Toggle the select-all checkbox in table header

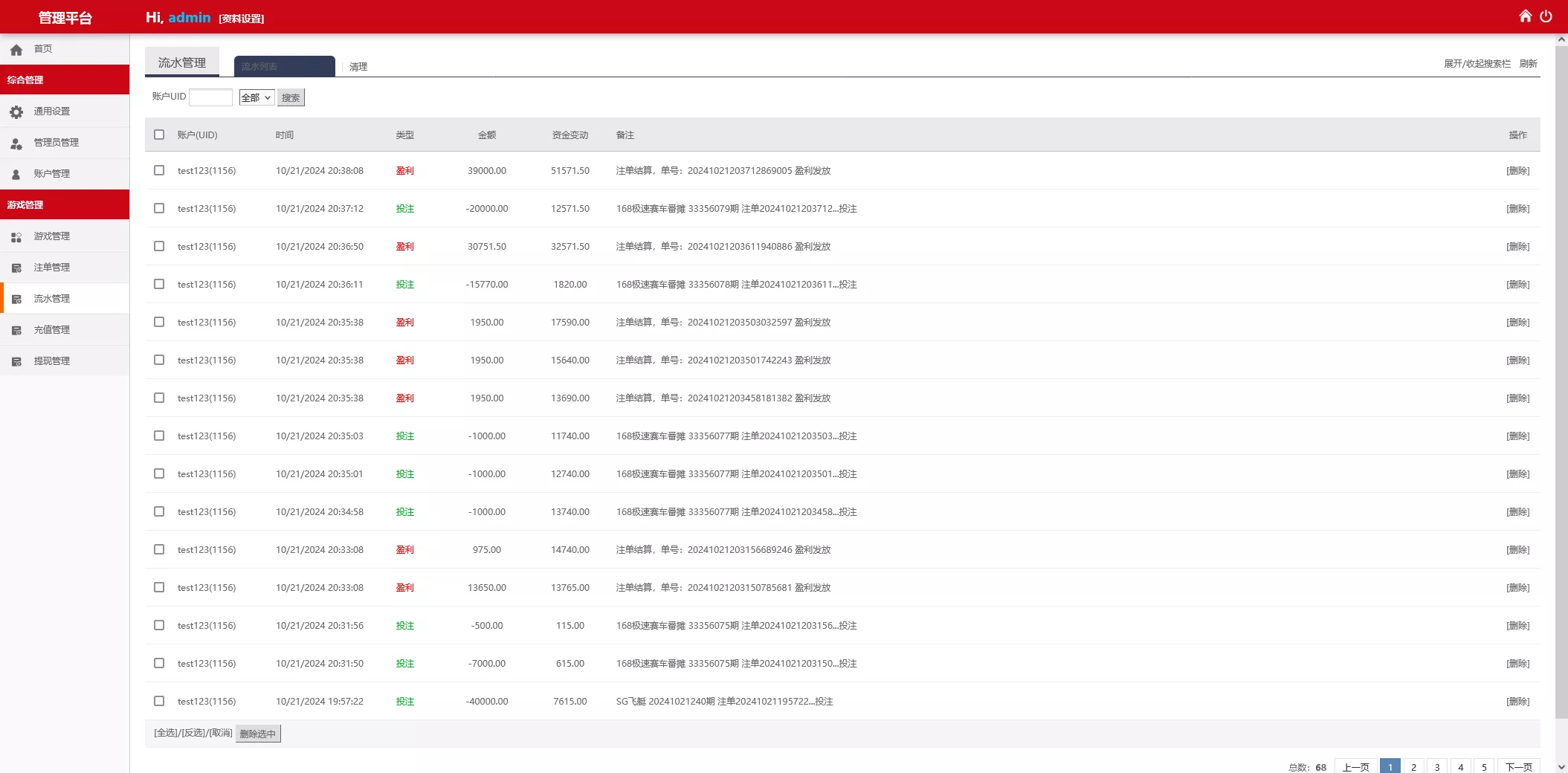(159, 135)
